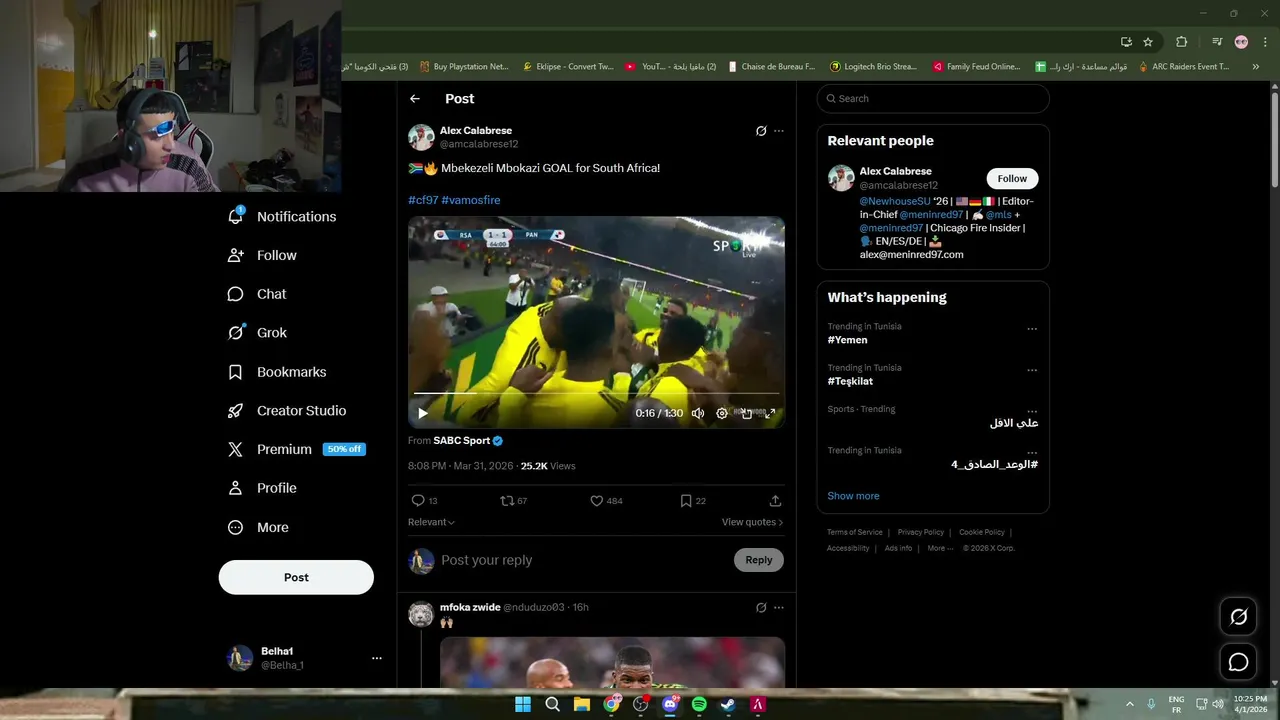Screen dimensions: 1280x720
Task: Open Buy Playstation Net bookmark
Action: (464, 67)
